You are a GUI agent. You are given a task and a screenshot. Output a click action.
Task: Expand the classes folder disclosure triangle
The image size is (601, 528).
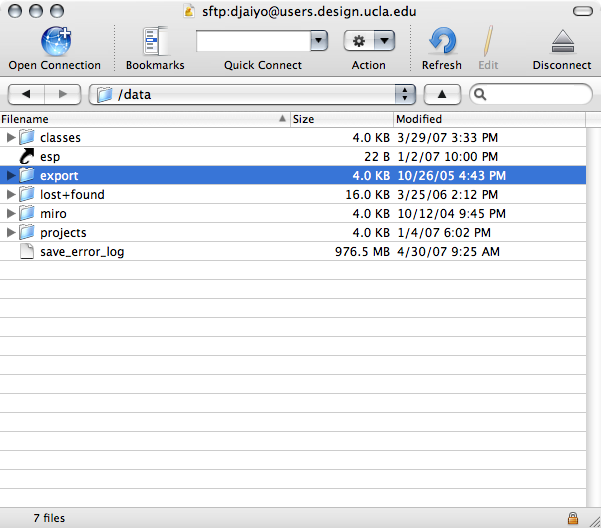point(11,137)
